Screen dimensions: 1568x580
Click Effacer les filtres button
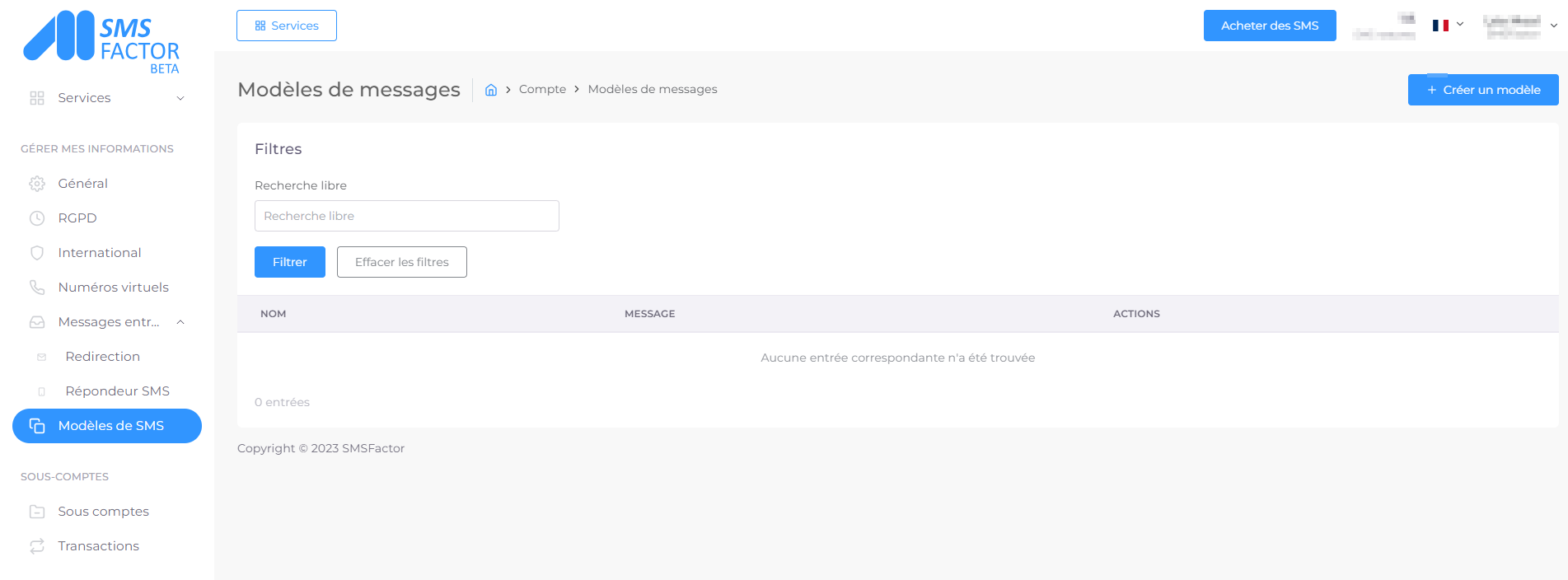point(401,262)
